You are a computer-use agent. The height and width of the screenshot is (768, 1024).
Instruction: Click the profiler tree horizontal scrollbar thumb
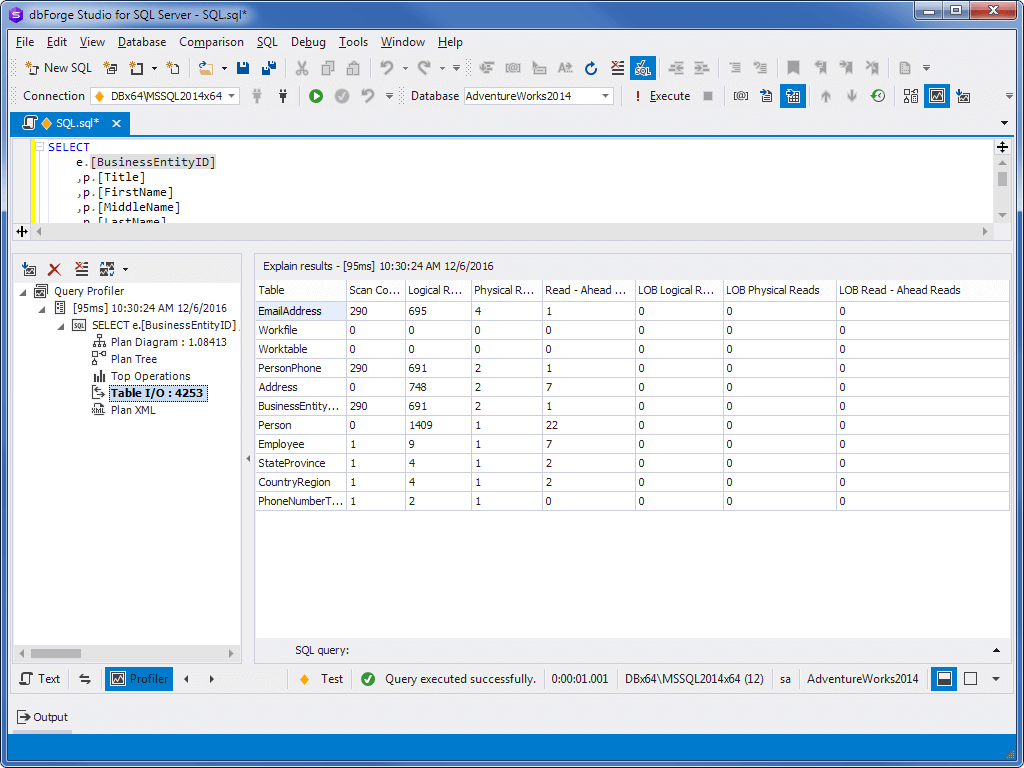pyautogui.click(x=56, y=653)
